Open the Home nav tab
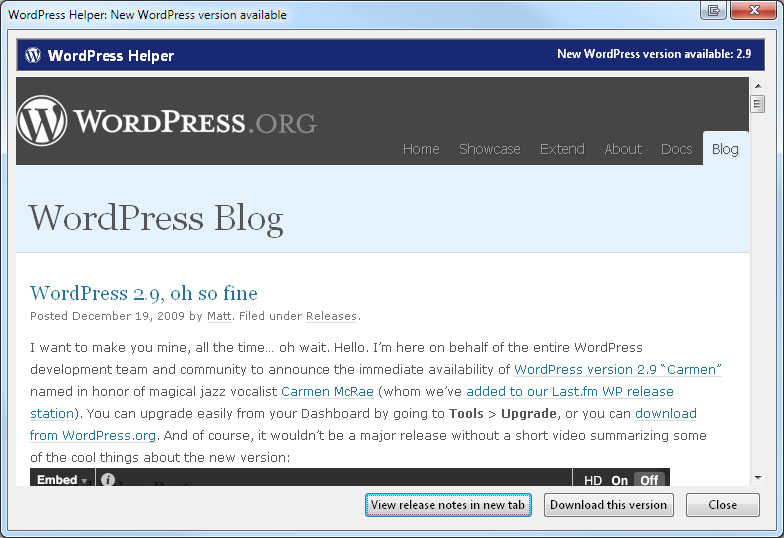The image size is (784, 538). [421, 149]
